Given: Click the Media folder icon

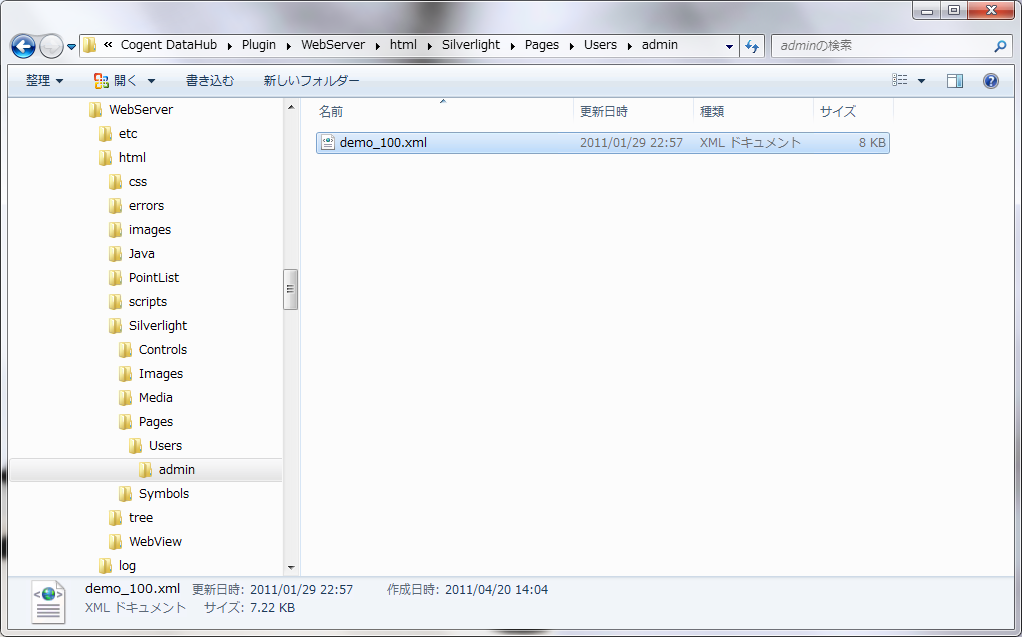Looking at the screenshot, I should 125,398.
